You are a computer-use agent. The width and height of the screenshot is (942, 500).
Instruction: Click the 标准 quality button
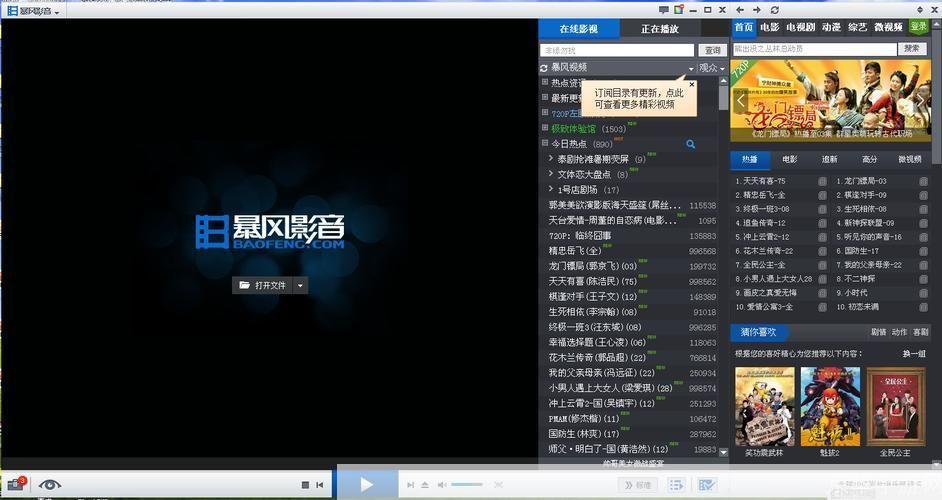637,485
